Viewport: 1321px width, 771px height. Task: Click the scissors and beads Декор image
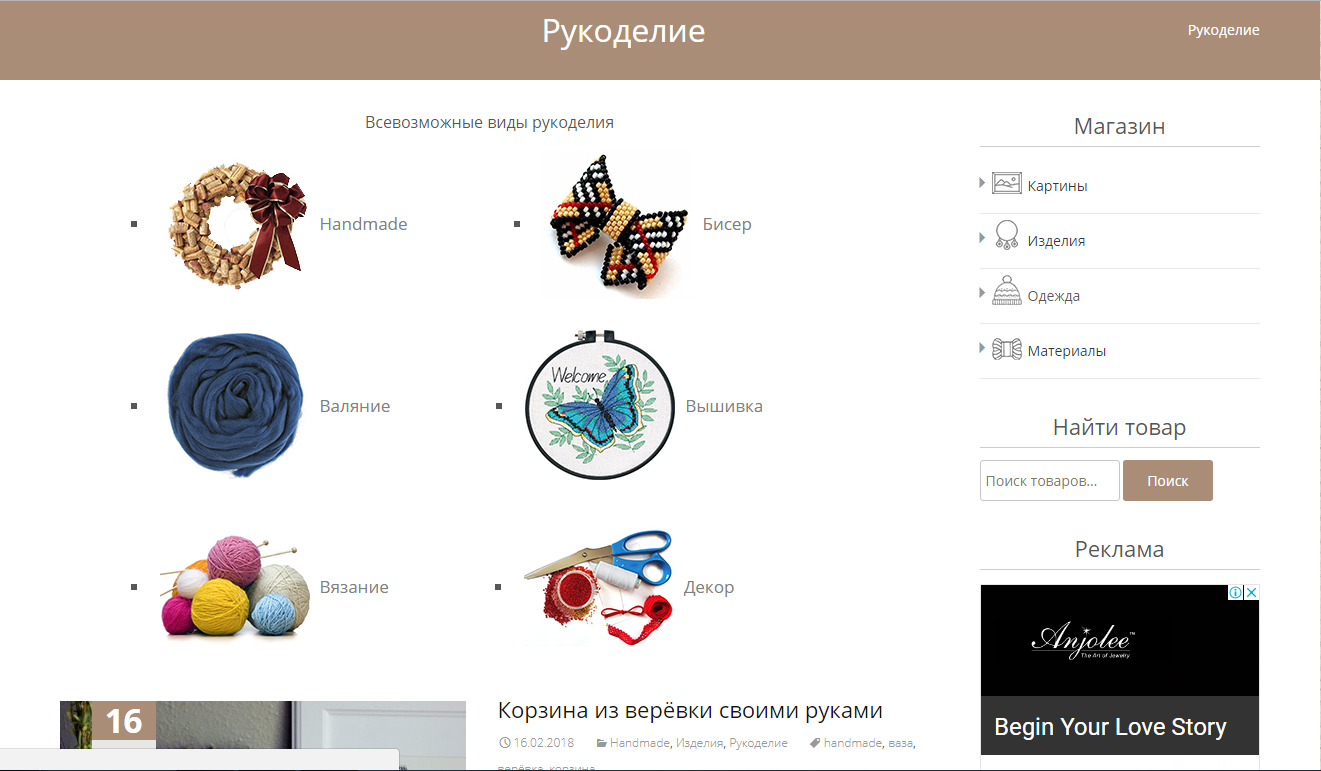(x=599, y=587)
